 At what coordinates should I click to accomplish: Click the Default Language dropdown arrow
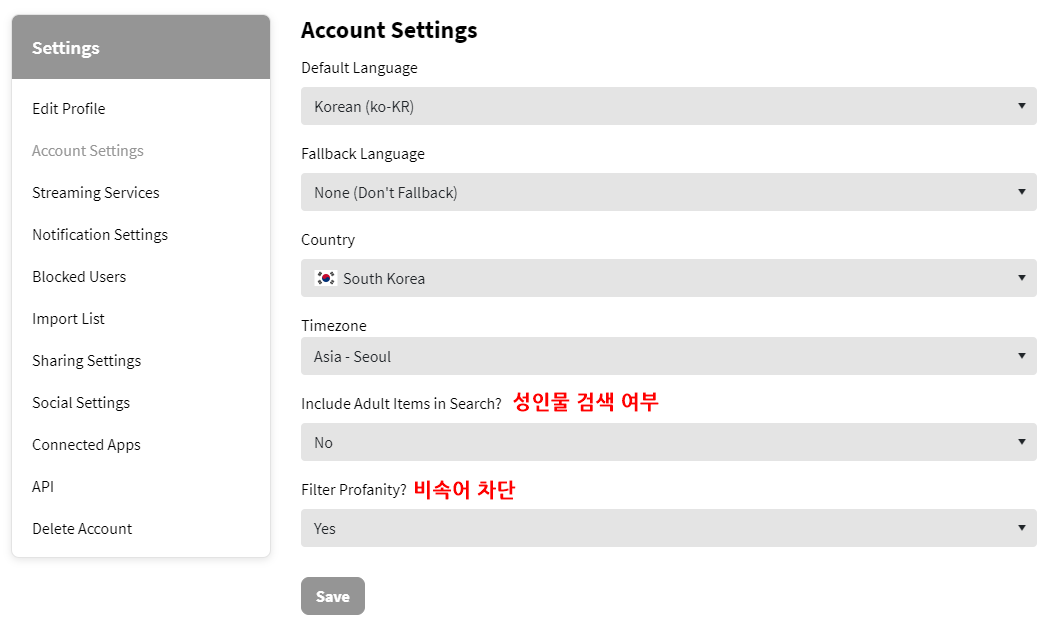1022,106
